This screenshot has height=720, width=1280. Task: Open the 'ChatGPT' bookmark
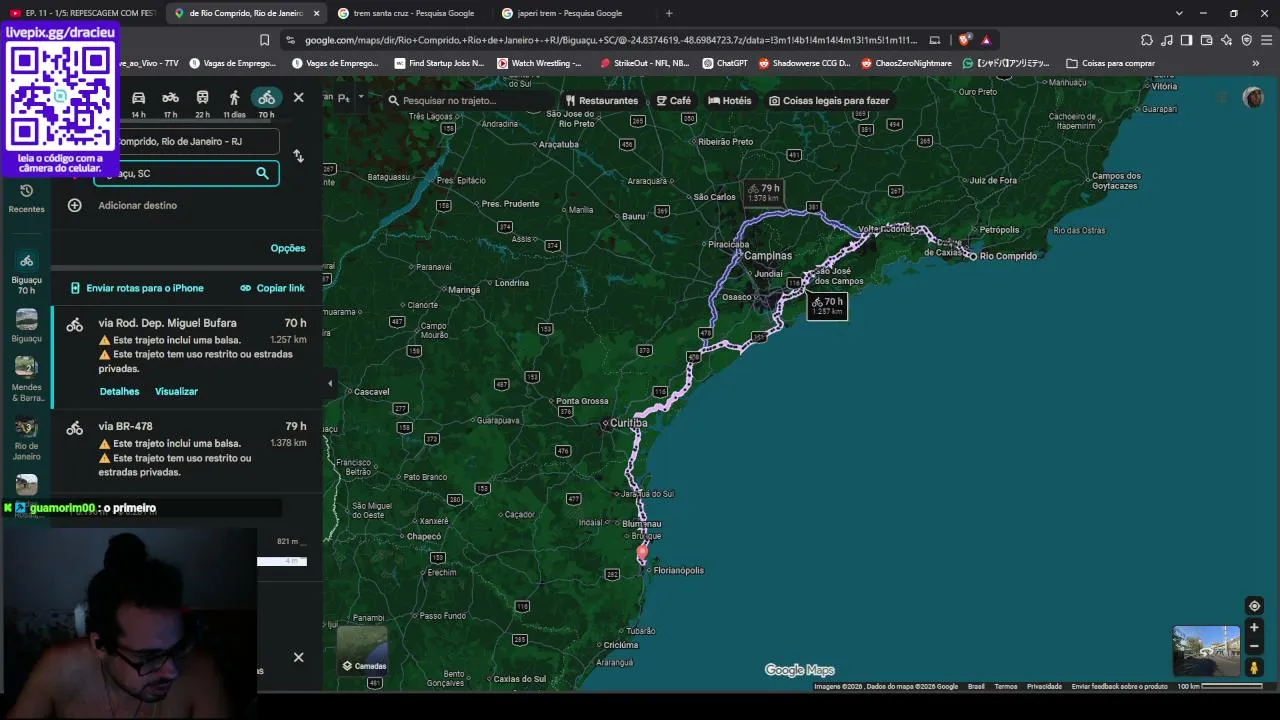[725, 63]
